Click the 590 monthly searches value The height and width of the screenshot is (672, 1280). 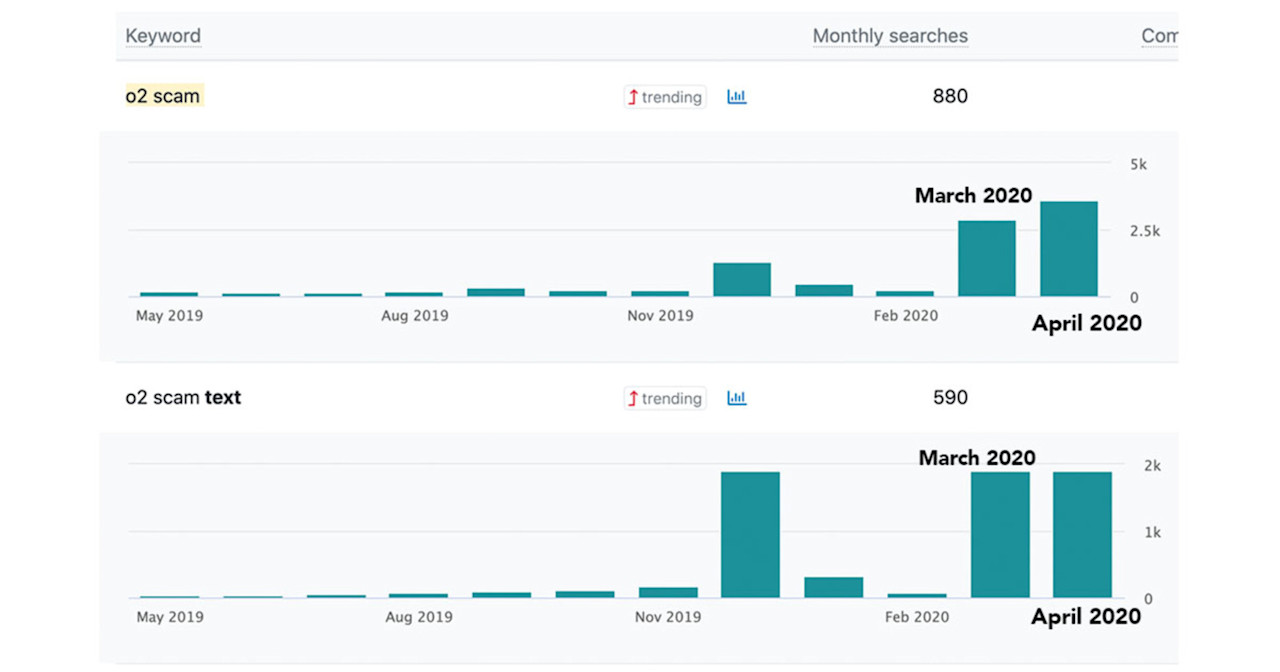(950, 398)
